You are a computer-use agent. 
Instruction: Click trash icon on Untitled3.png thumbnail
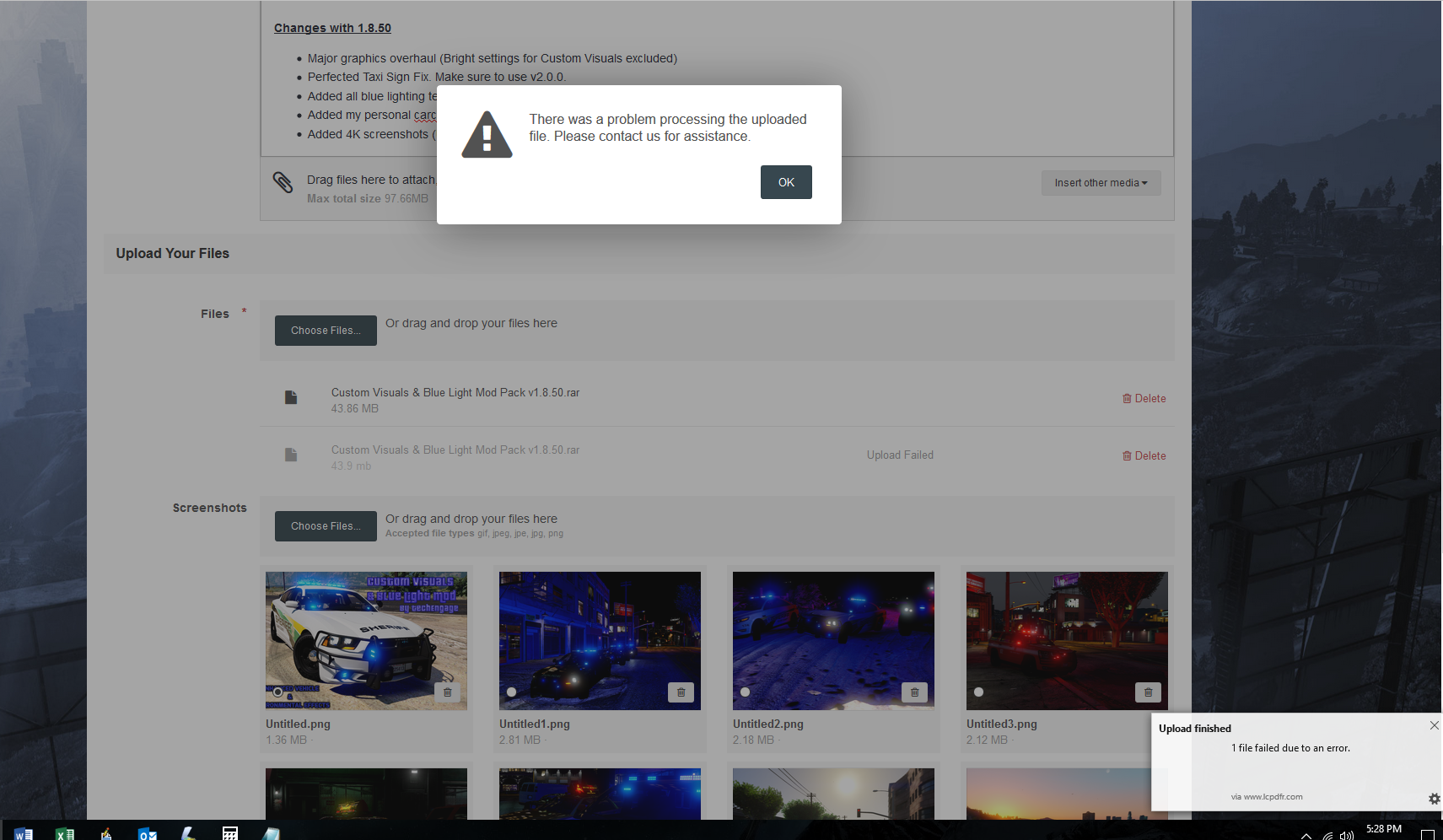coord(1149,692)
